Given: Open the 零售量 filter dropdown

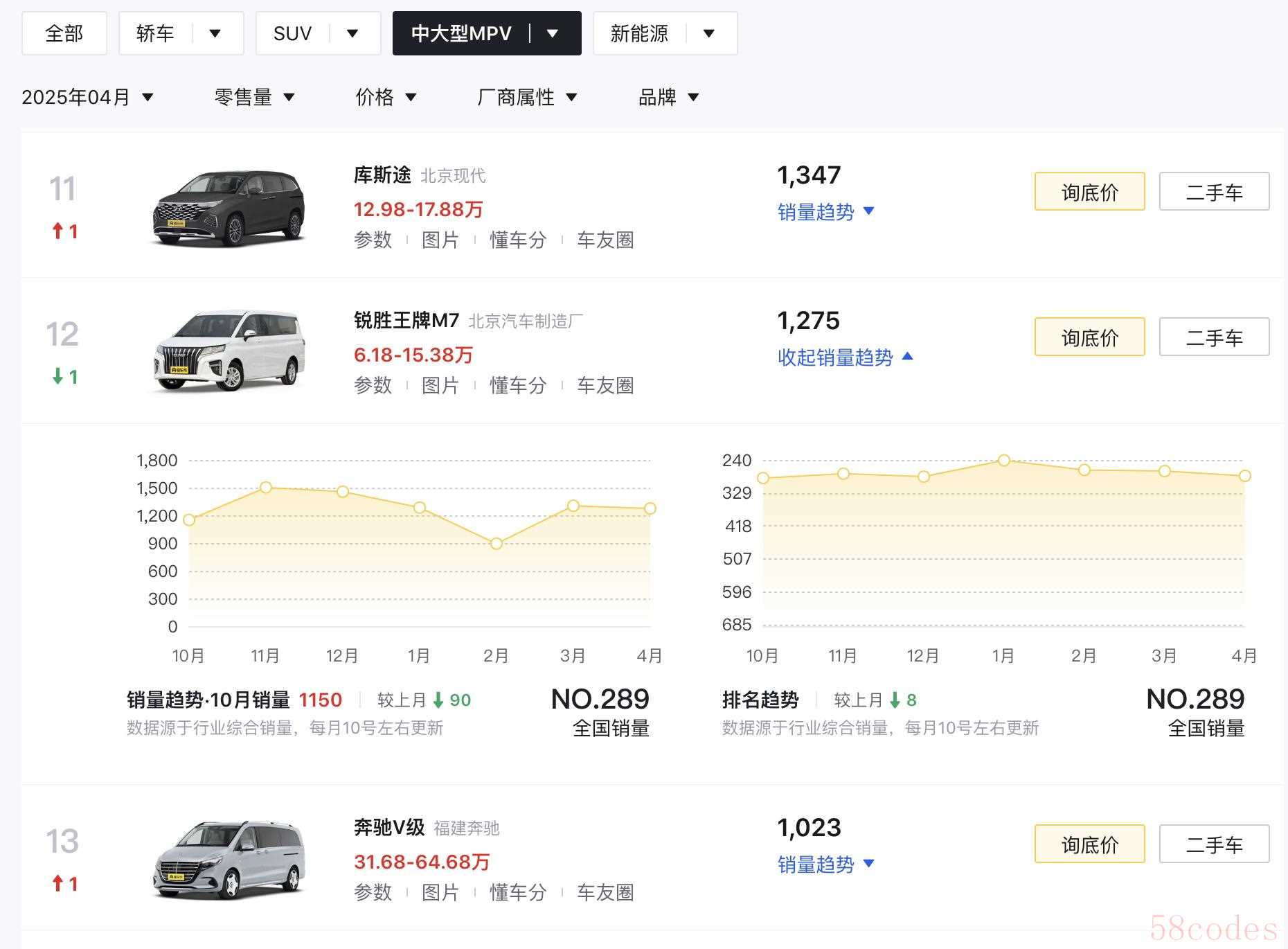Looking at the screenshot, I should [255, 97].
